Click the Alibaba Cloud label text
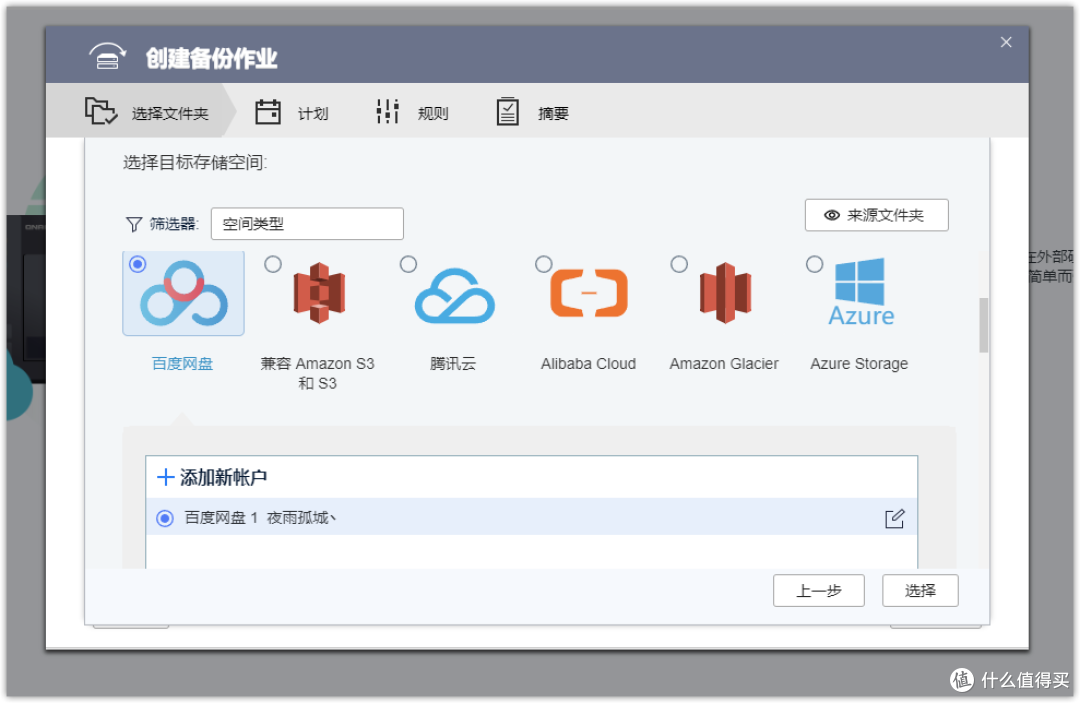1080x703 pixels. point(588,364)
